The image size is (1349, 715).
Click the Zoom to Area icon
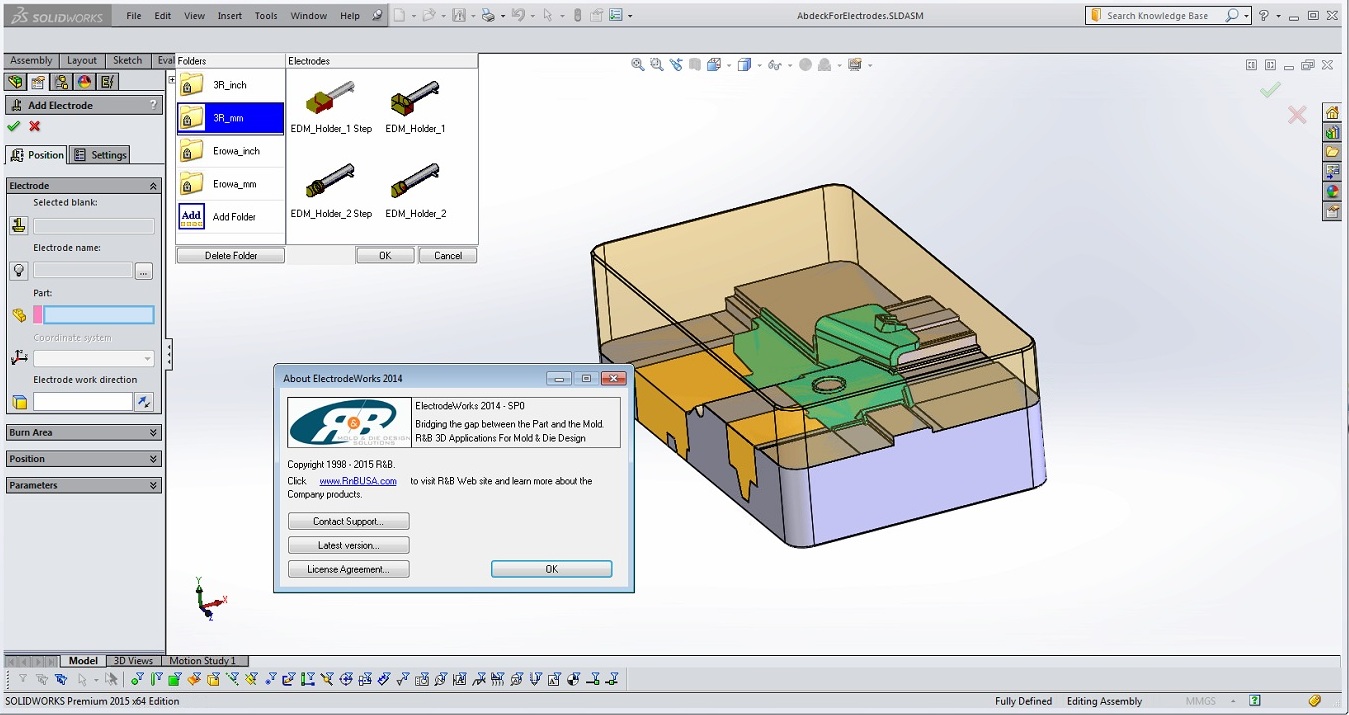656,65
